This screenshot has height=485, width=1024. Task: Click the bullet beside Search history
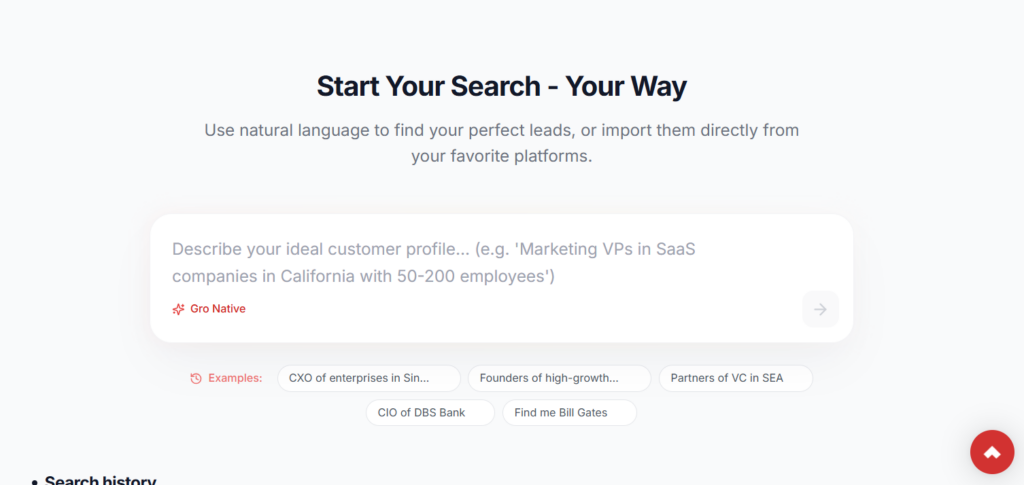point(34,481)
